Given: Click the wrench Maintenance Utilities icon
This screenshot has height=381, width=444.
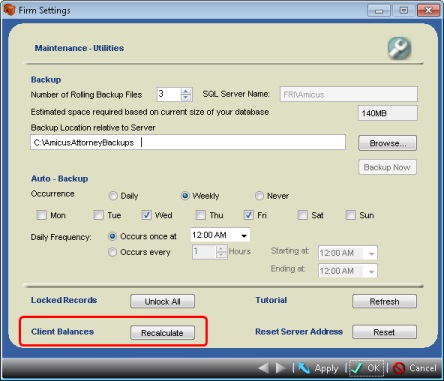Looking at the screenshot, I should tap(399, 48).
